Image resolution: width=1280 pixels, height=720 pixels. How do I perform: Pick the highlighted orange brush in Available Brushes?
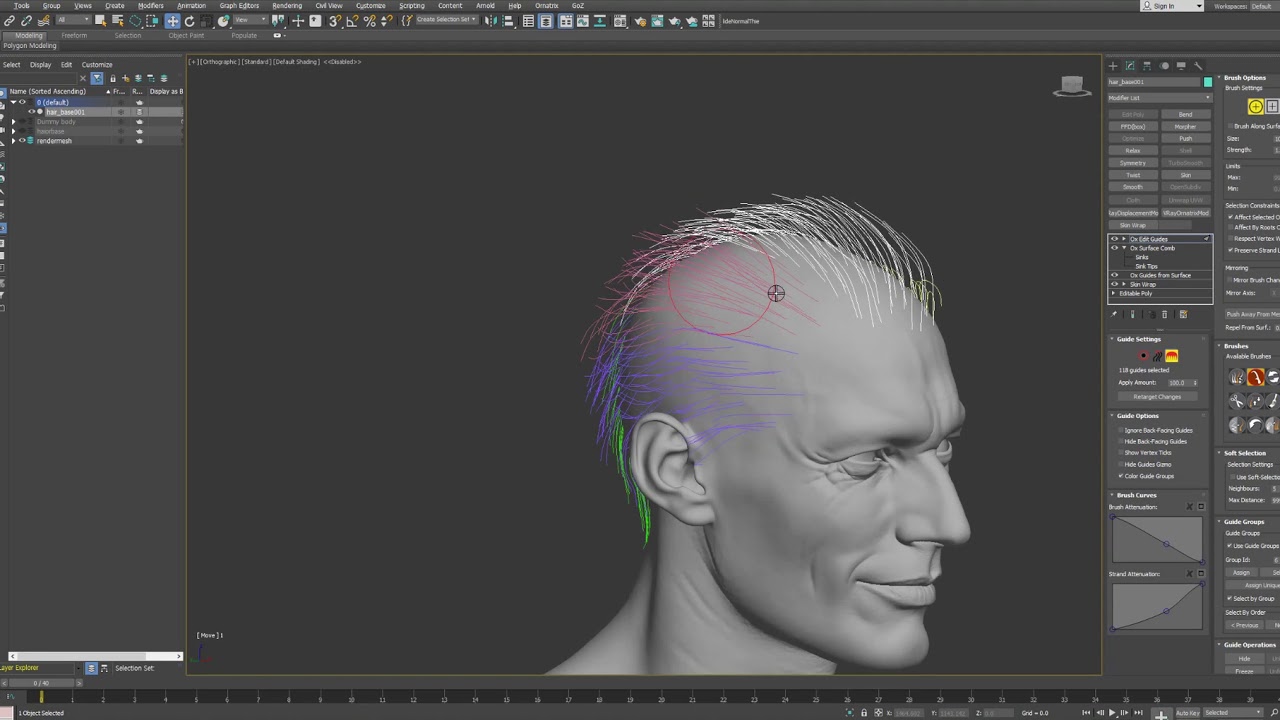(x=1255, y=377)
